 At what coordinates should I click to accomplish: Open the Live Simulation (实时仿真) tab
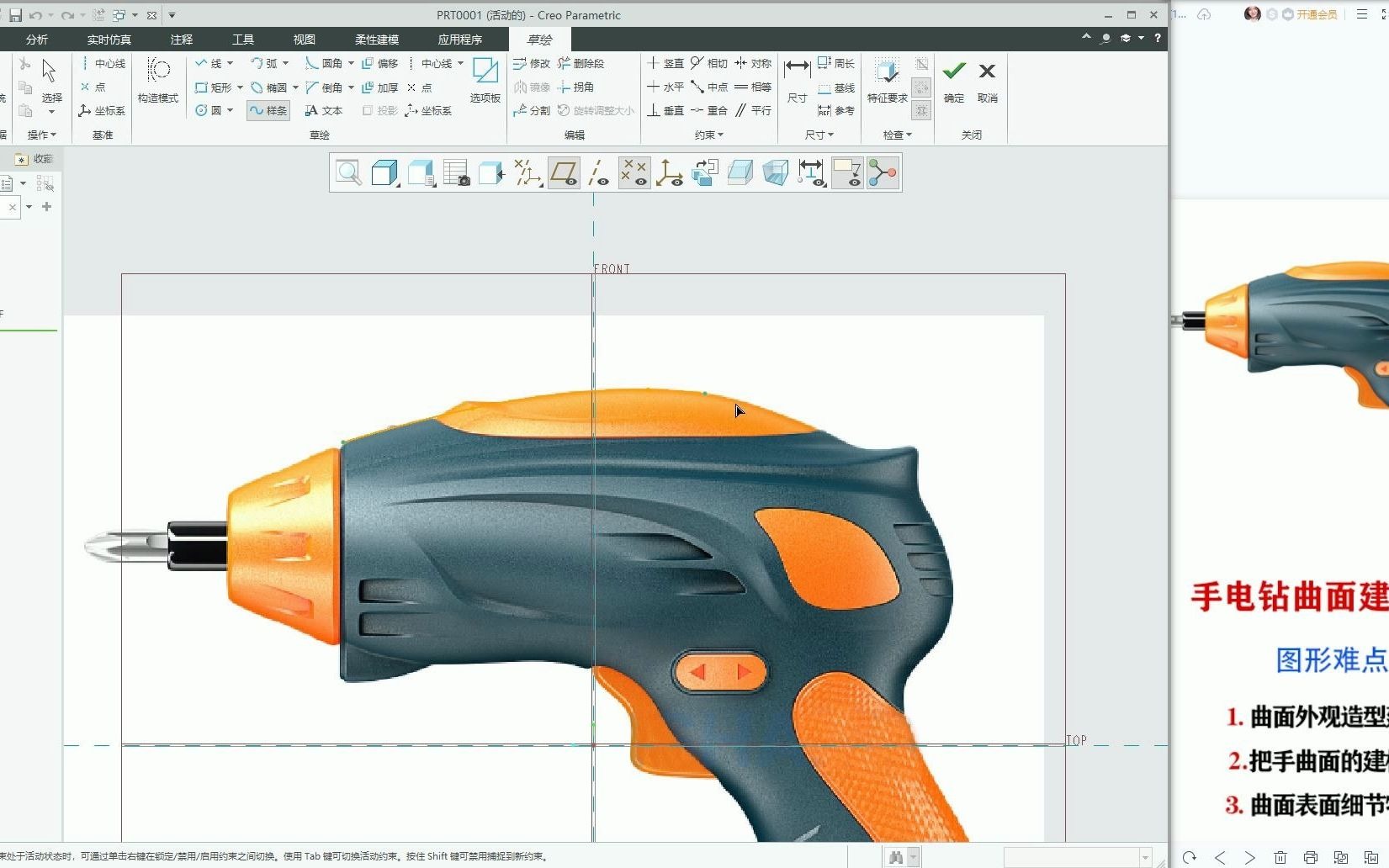109,40
